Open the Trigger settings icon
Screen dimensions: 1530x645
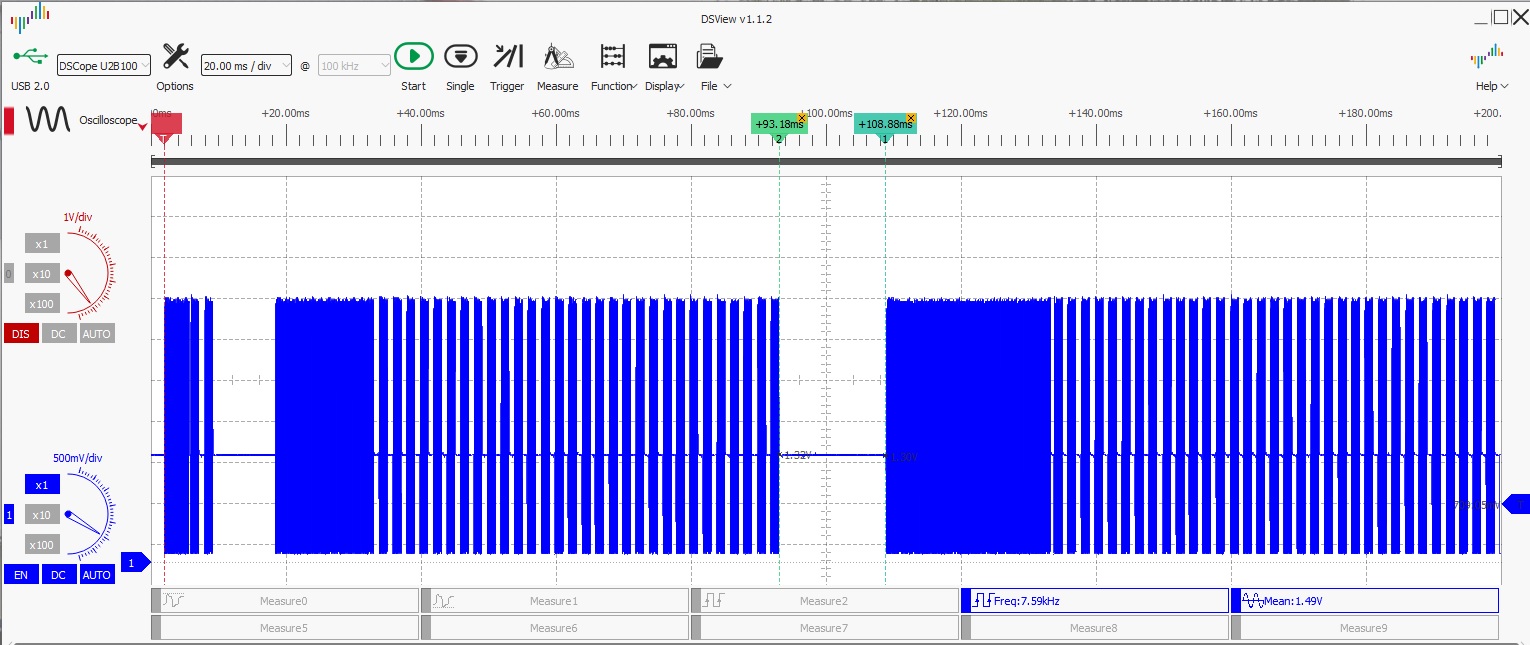tap(507, 56)
